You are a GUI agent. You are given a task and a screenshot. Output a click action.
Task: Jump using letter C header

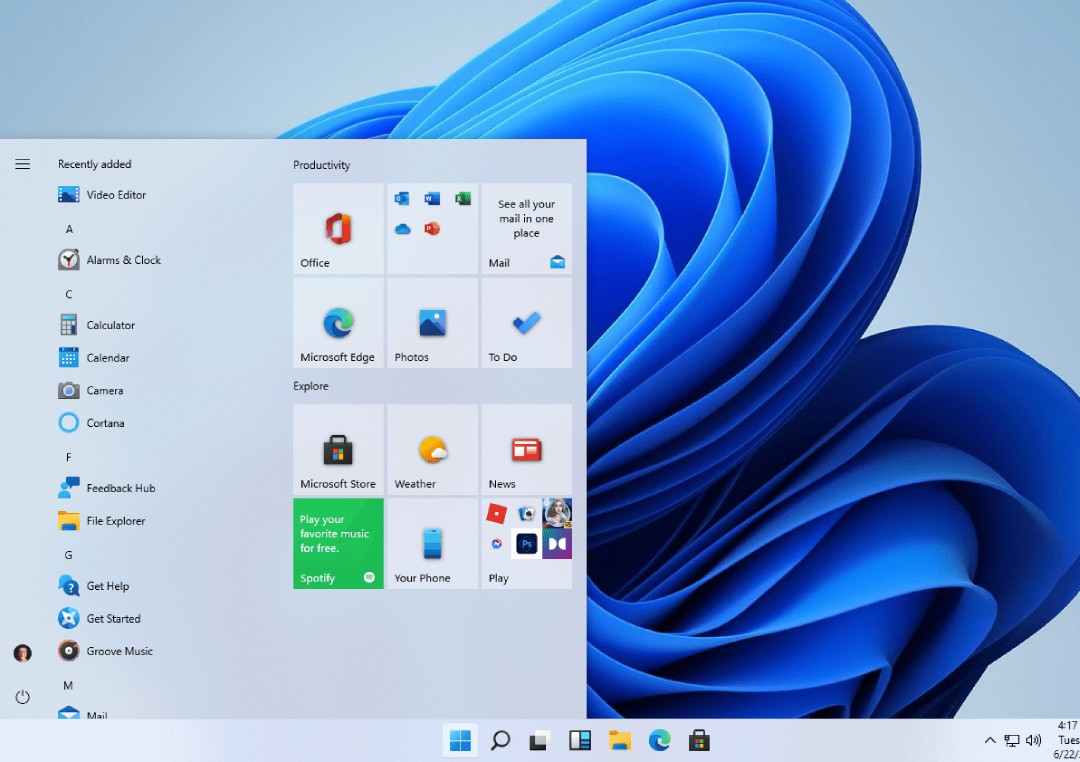click(69, 294)
